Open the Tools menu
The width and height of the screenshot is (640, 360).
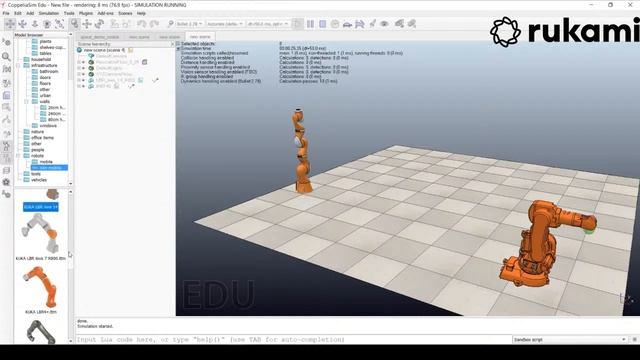pyautogui.click(x=69, y=13)
